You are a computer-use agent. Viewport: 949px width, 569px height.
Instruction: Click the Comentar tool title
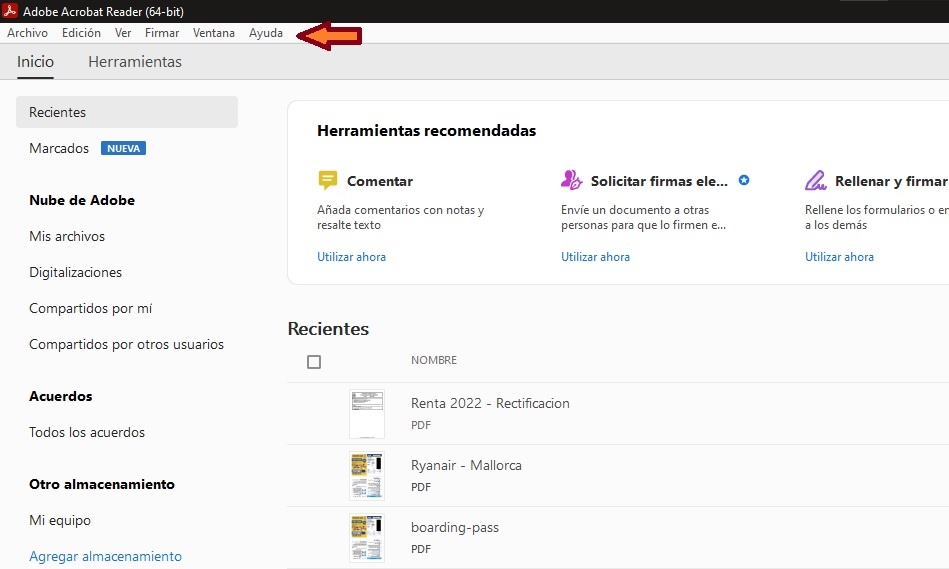coord(379,181)
